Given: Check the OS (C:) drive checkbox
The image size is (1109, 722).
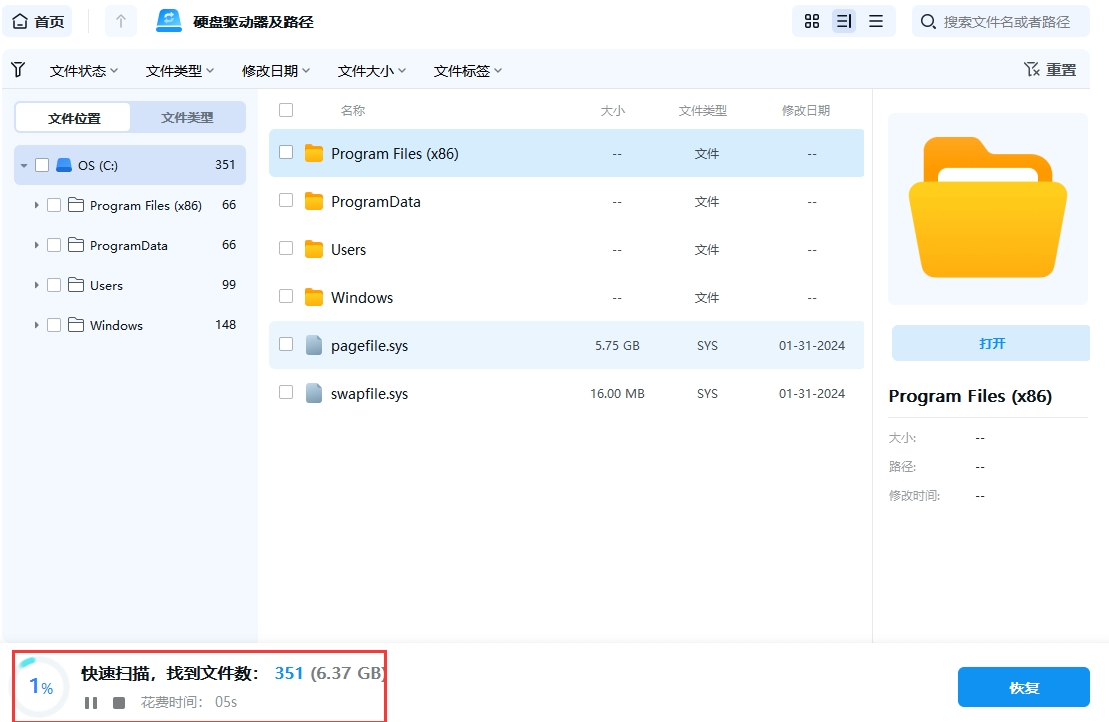Looking at the screenshot, I should (42, 164).
